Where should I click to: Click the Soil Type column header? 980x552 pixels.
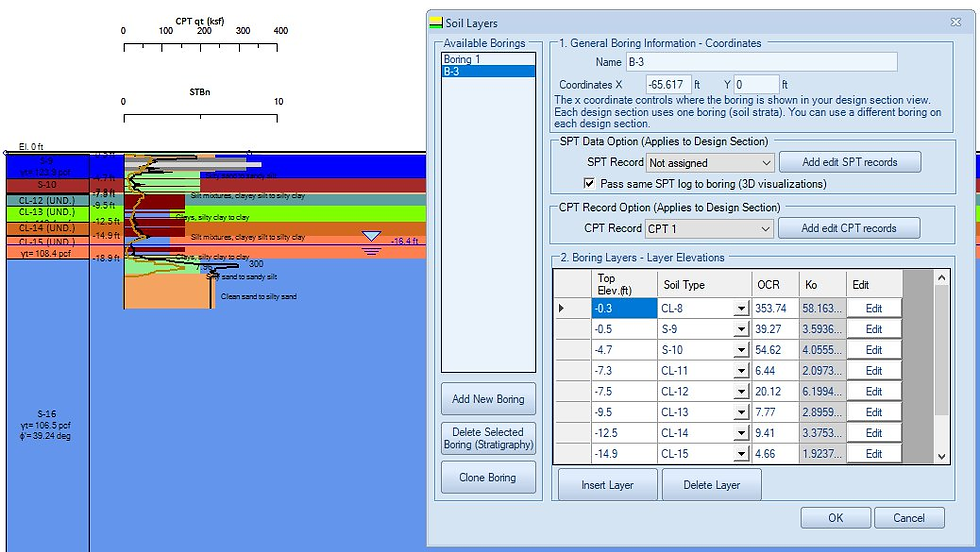(x=704, y=284)
